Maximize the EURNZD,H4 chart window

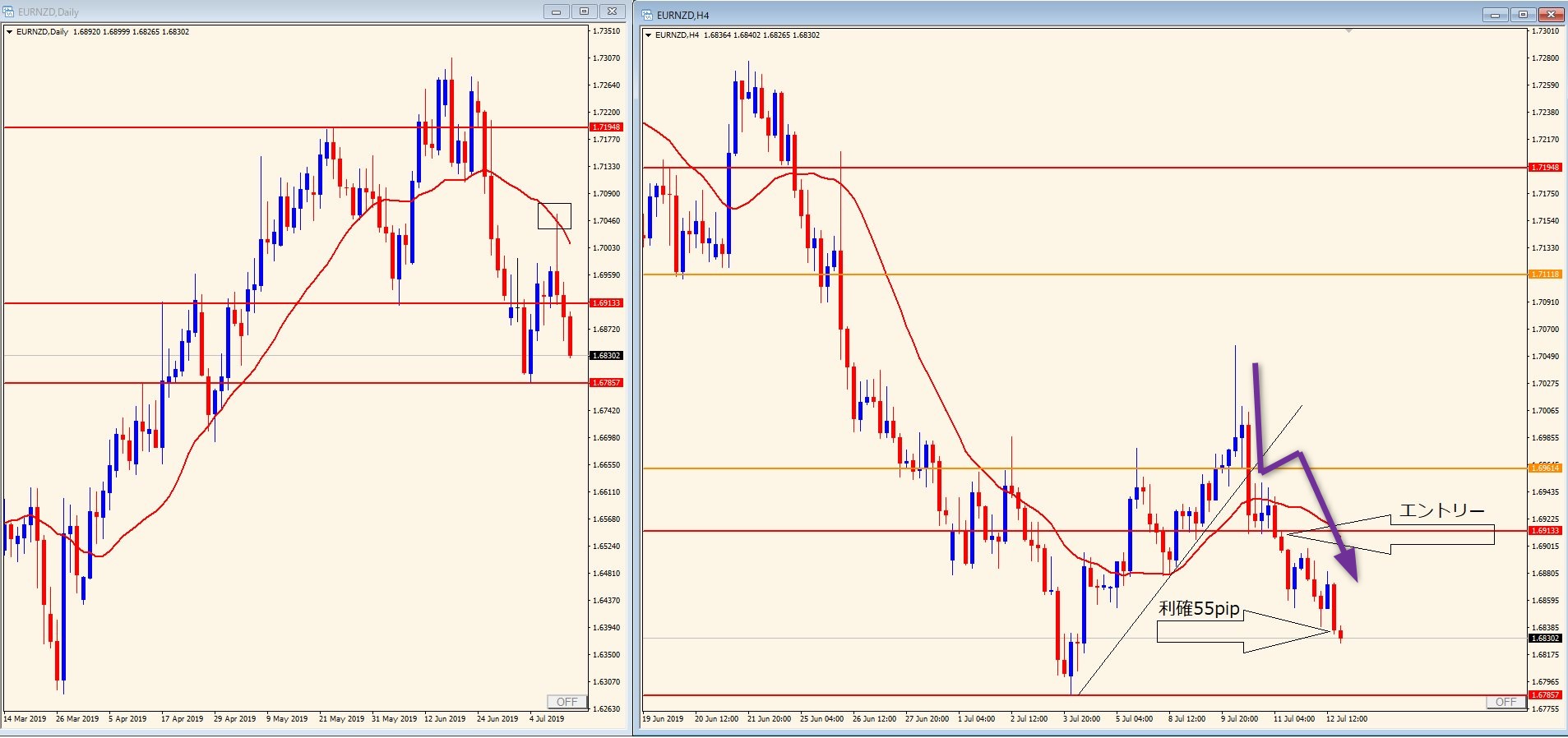point(1523,15)
